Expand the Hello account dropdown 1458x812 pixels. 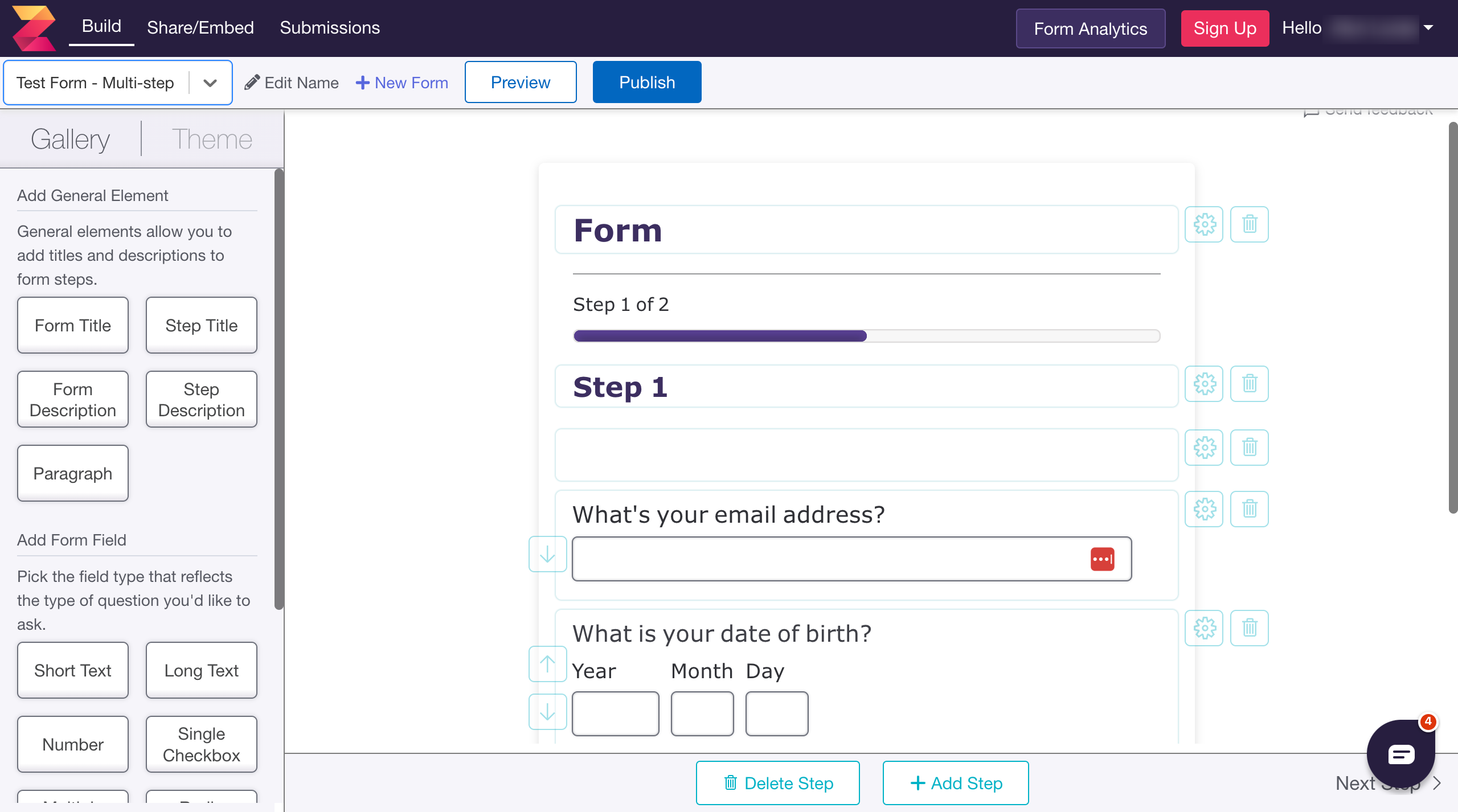click(x=1428, y=28)
